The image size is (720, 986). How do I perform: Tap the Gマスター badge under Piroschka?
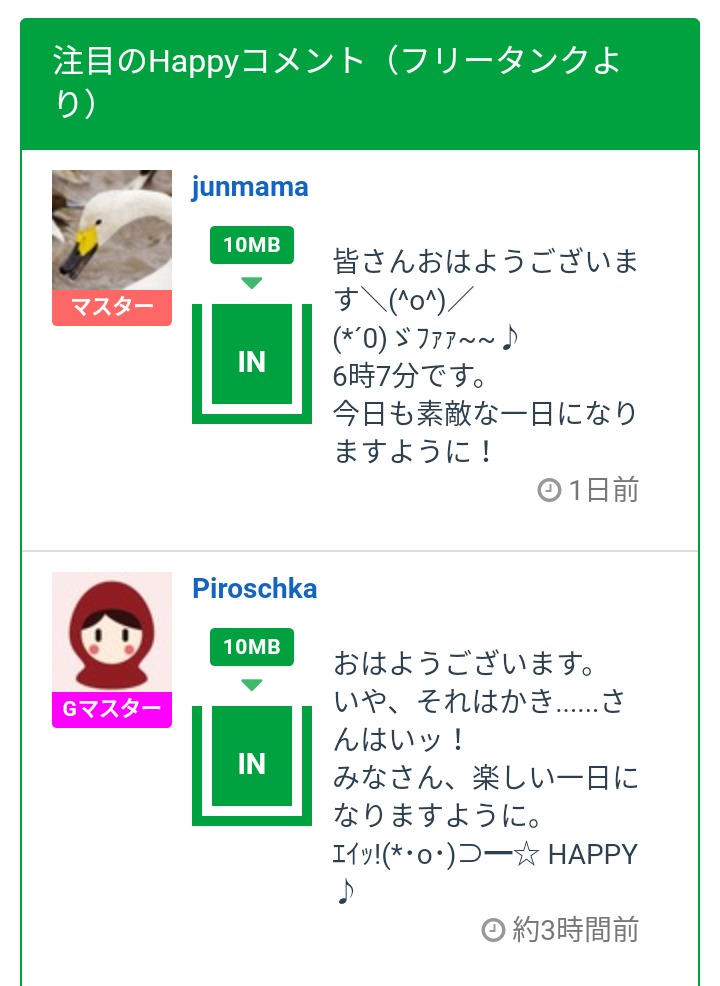point(112,710)
